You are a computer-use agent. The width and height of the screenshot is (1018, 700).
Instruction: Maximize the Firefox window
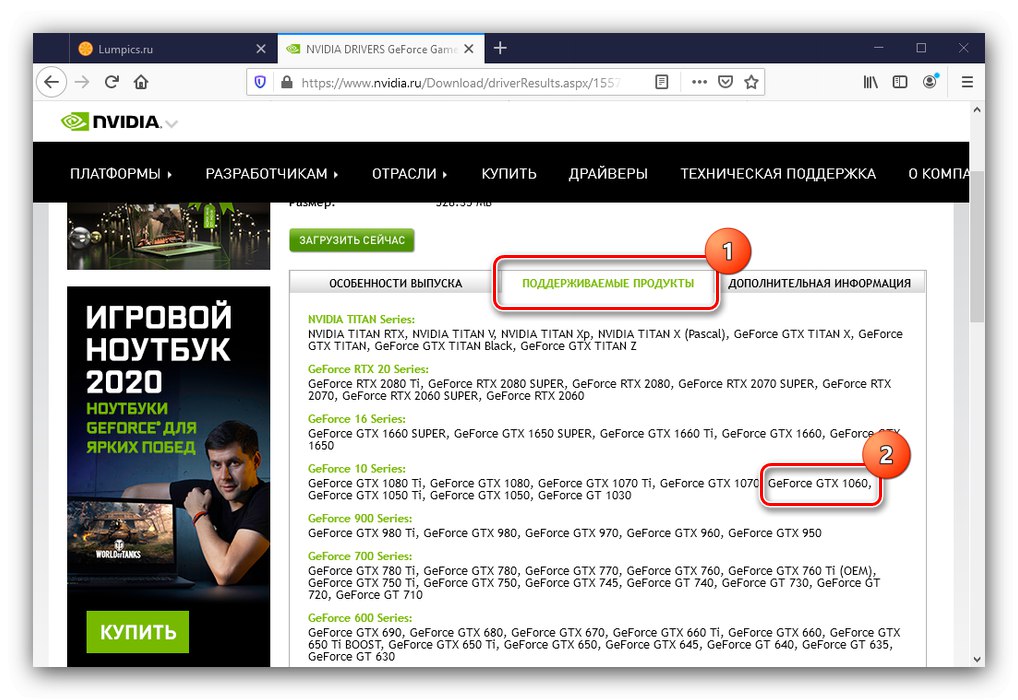pos(921,48)
